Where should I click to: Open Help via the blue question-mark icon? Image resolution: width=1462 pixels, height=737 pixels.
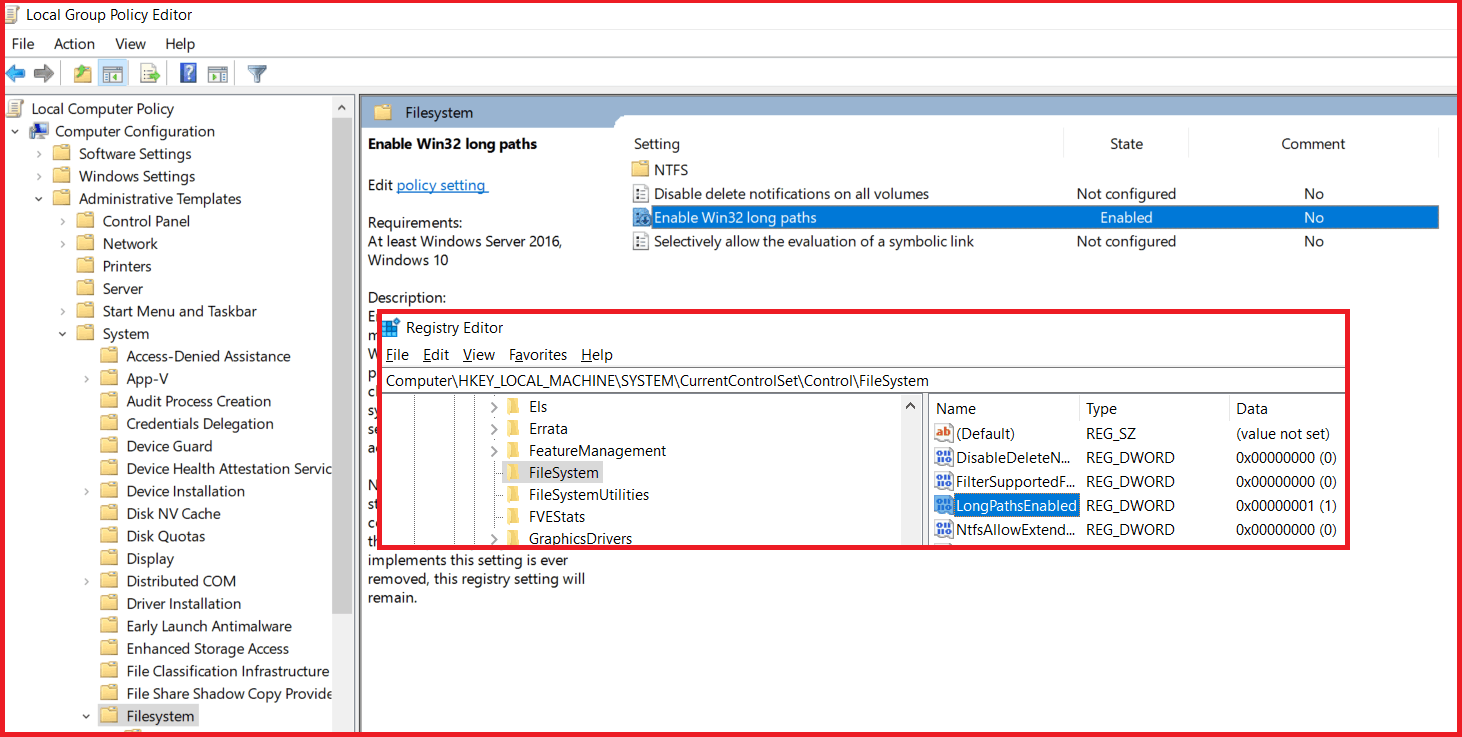[x=188, y=73]
